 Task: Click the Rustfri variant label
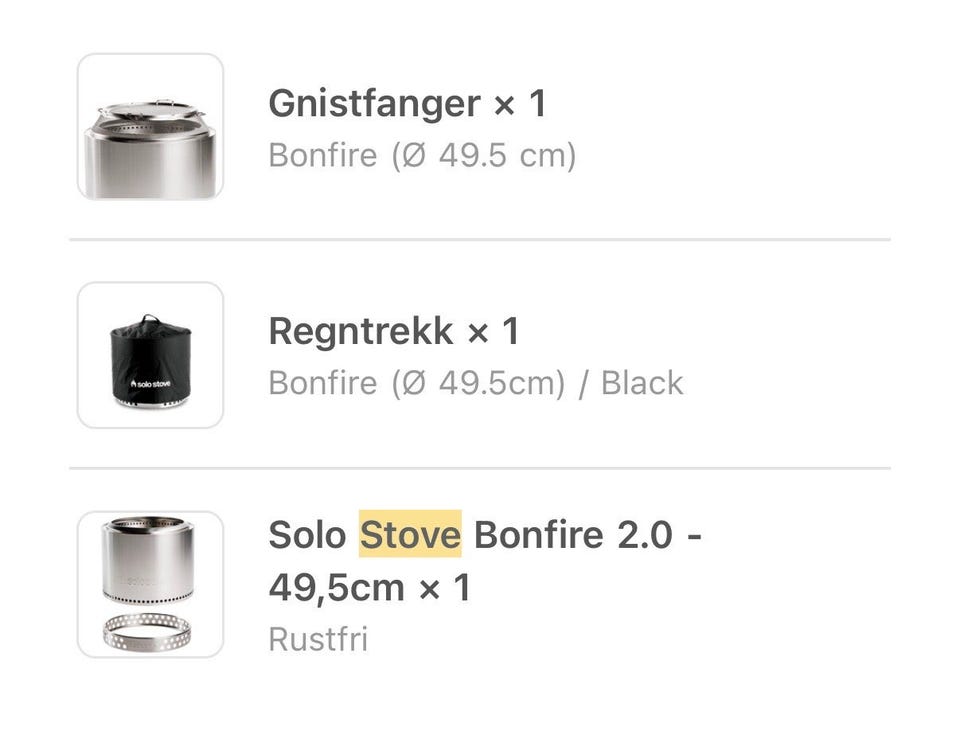tap(318, 640)
